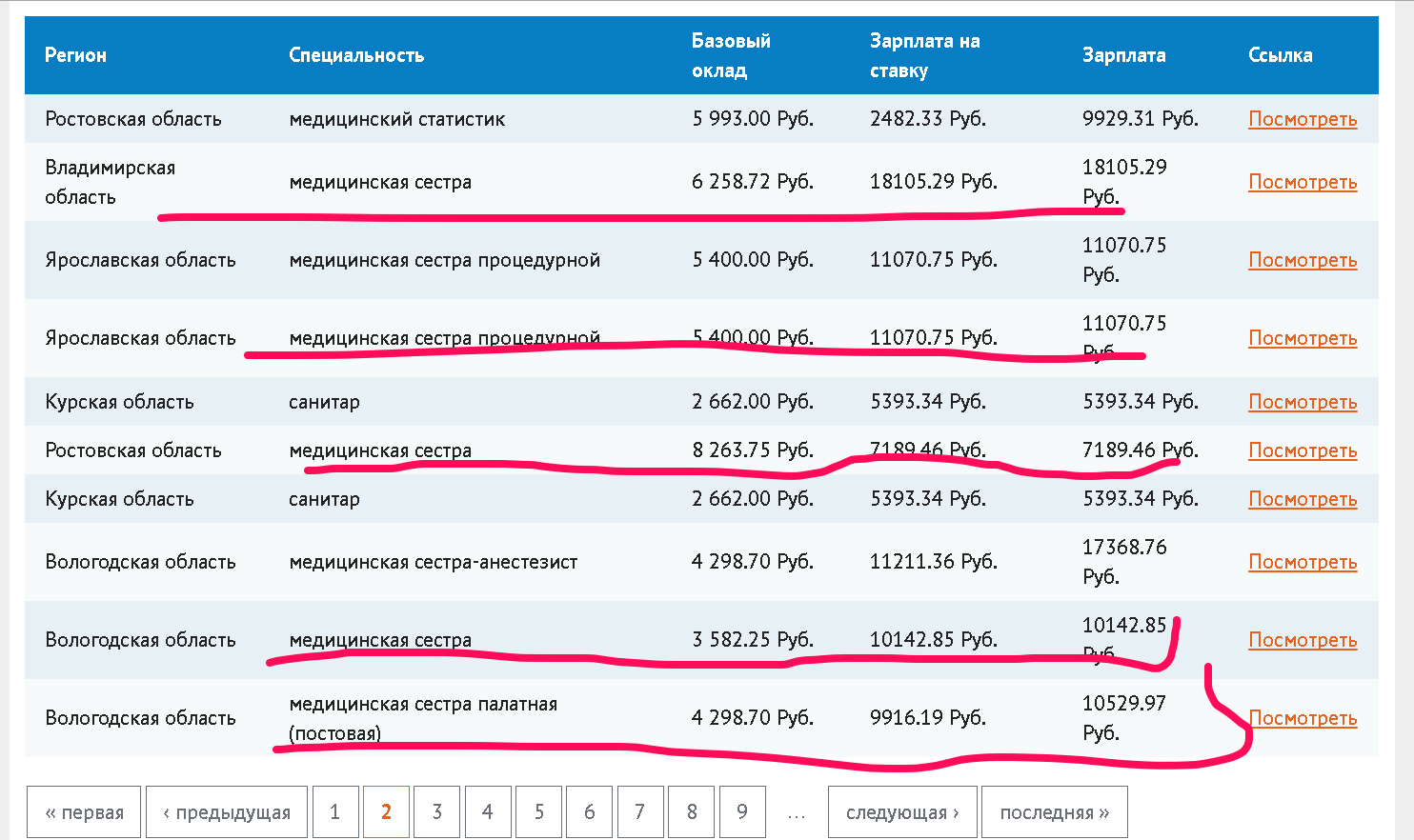Open Посмотреть link for Ростовская медицинская сестра
The height and width of the screenshot is (840, 1414).
(1303, 450)
